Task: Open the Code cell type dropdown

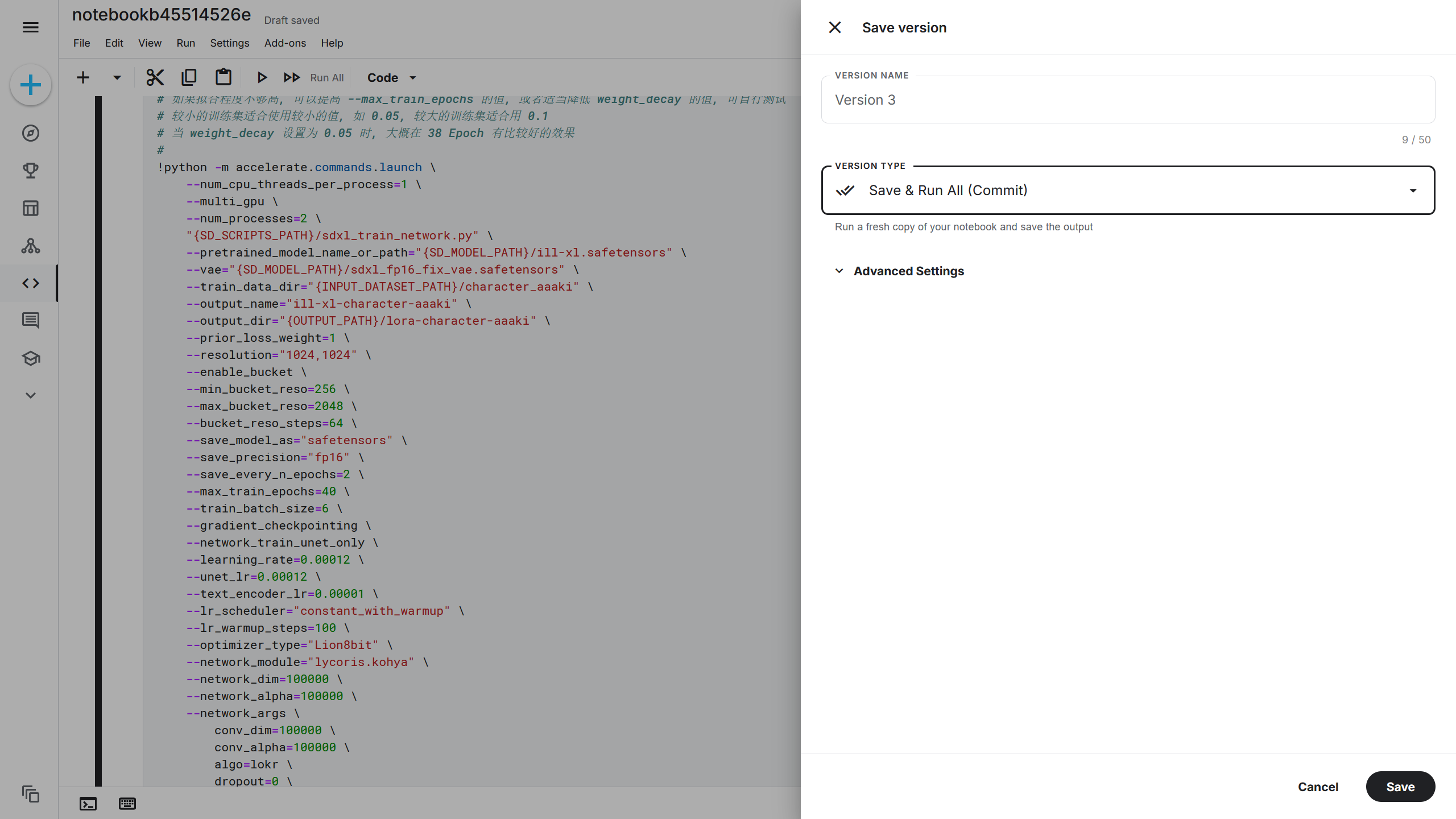Action: tap(391, 77)
